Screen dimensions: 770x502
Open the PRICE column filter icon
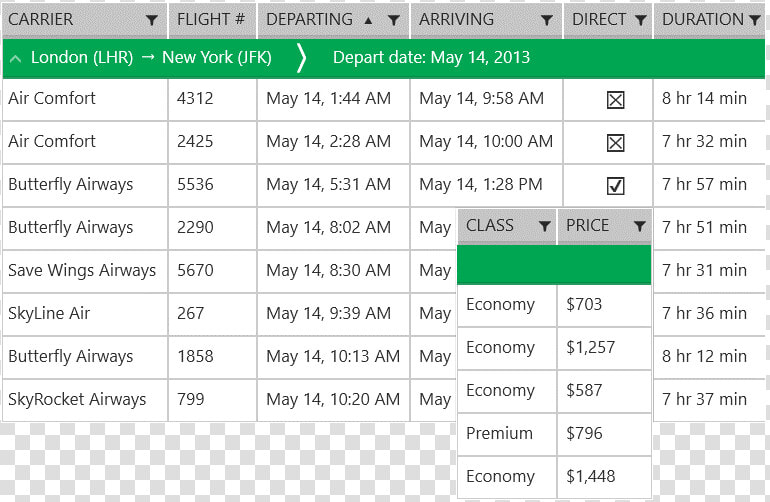(639, 226)
